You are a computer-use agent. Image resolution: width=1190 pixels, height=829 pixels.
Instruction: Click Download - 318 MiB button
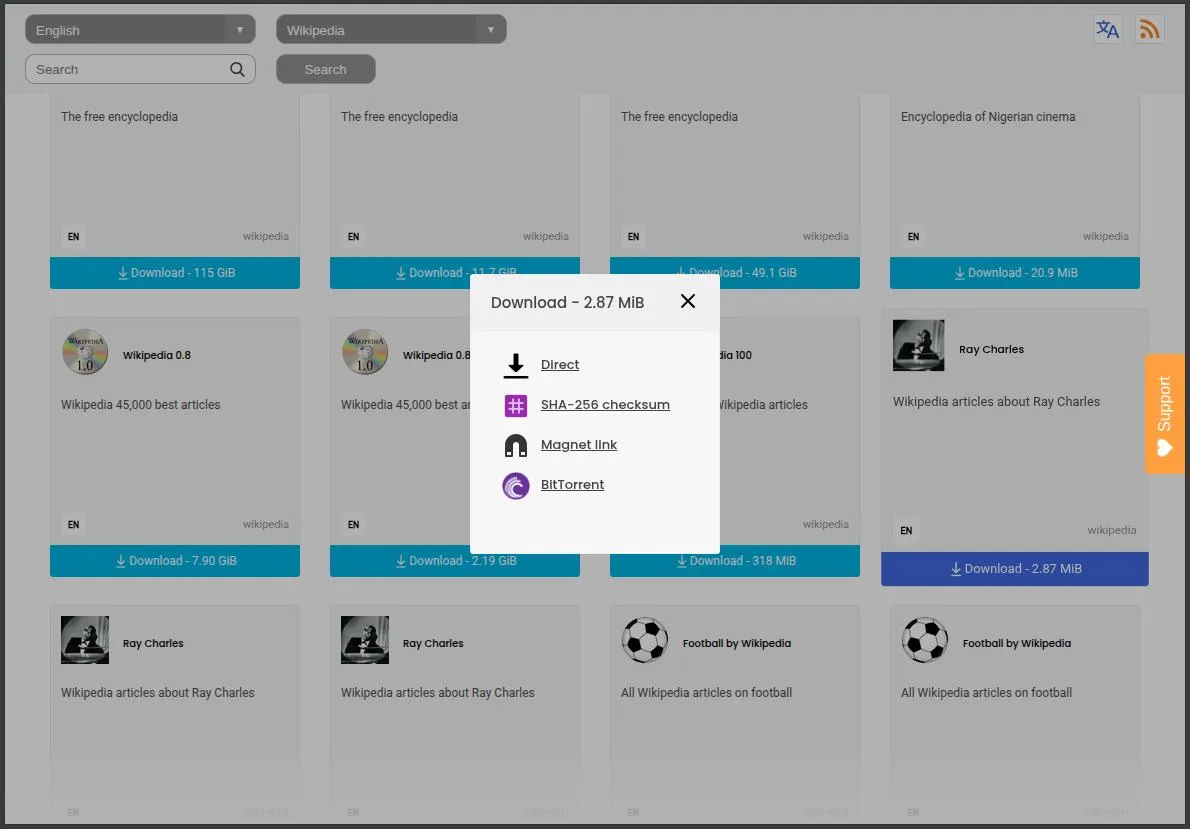point(735,560)
